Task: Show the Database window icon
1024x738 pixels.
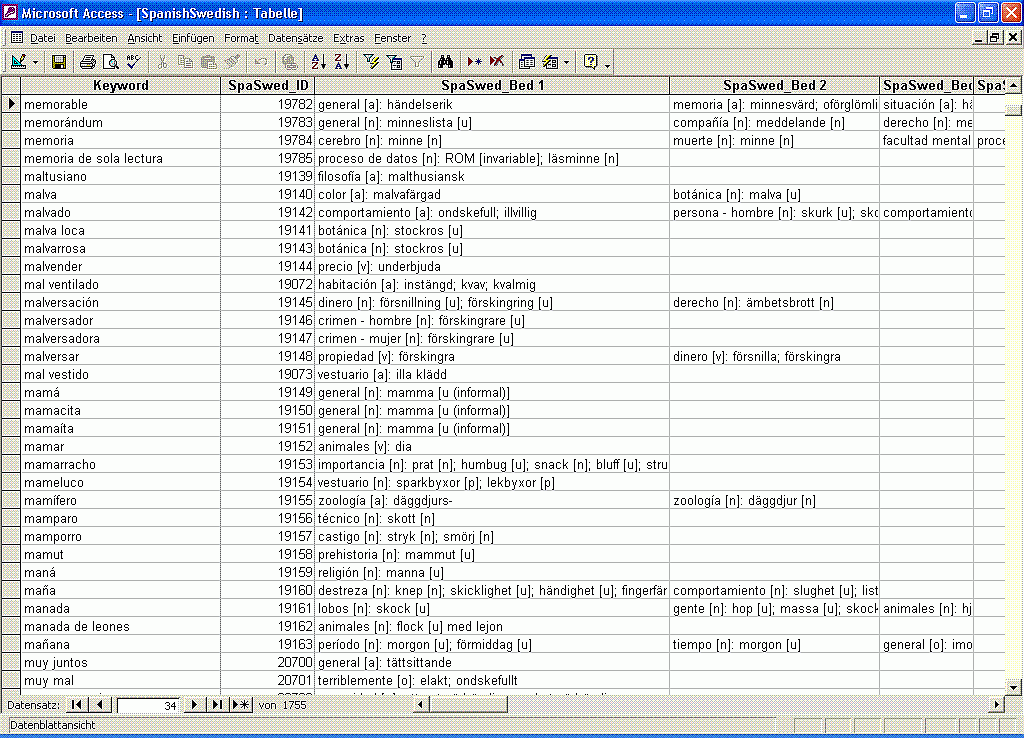Action: pos(526,62)
